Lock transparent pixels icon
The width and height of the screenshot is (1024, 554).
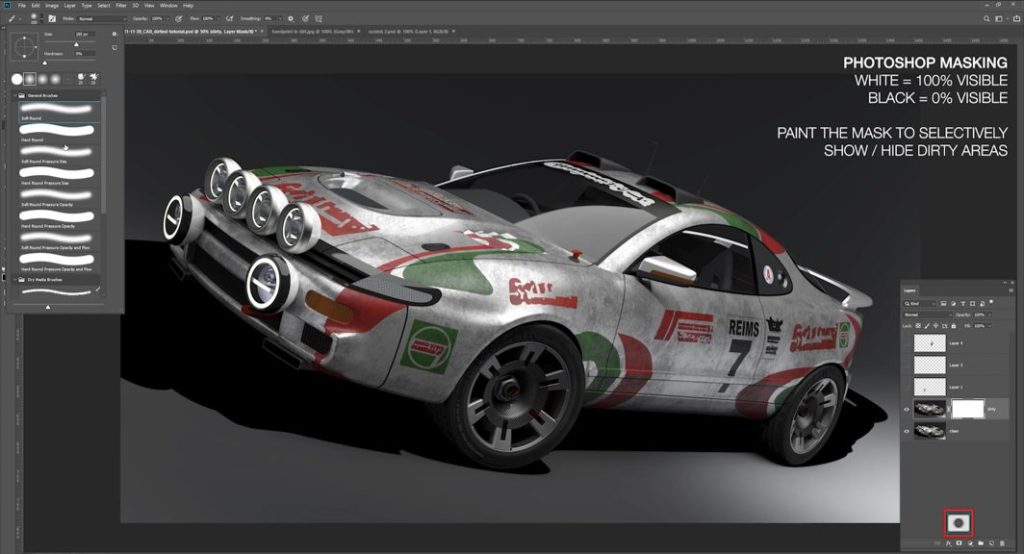pos(918,326)
